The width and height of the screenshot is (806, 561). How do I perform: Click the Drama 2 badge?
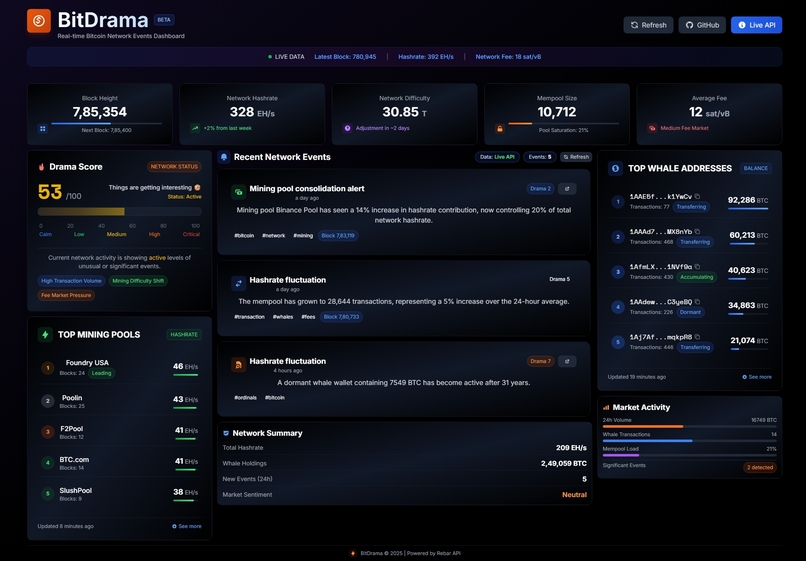coord(540,189)
